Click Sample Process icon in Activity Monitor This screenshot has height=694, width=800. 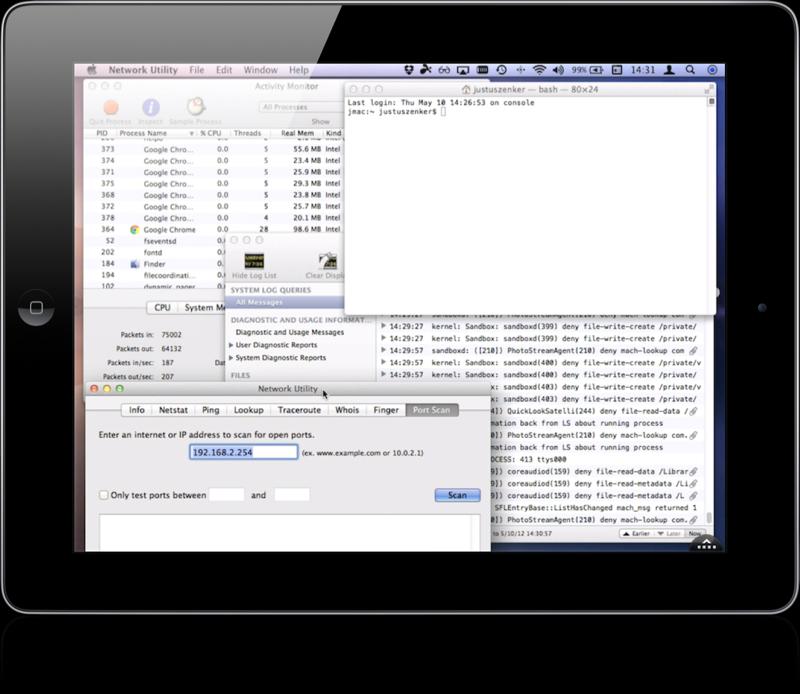(x=195, y=107)
